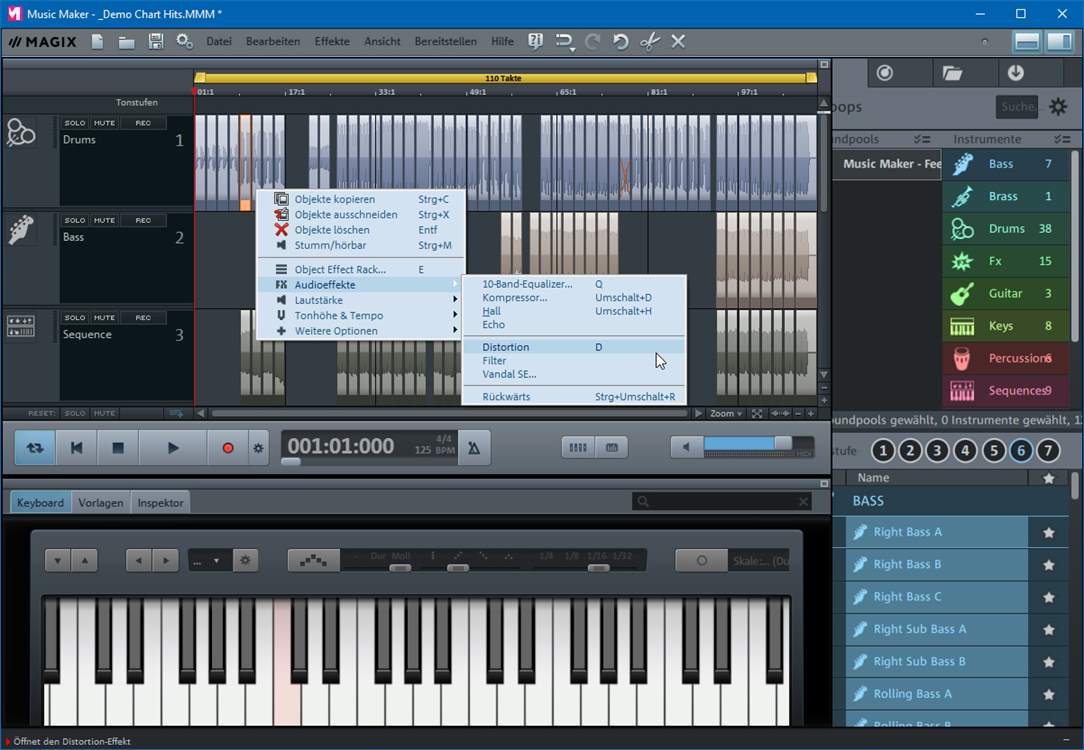Solo the Drums track
The image size is (1084, 750).
(x=75, y=123)
